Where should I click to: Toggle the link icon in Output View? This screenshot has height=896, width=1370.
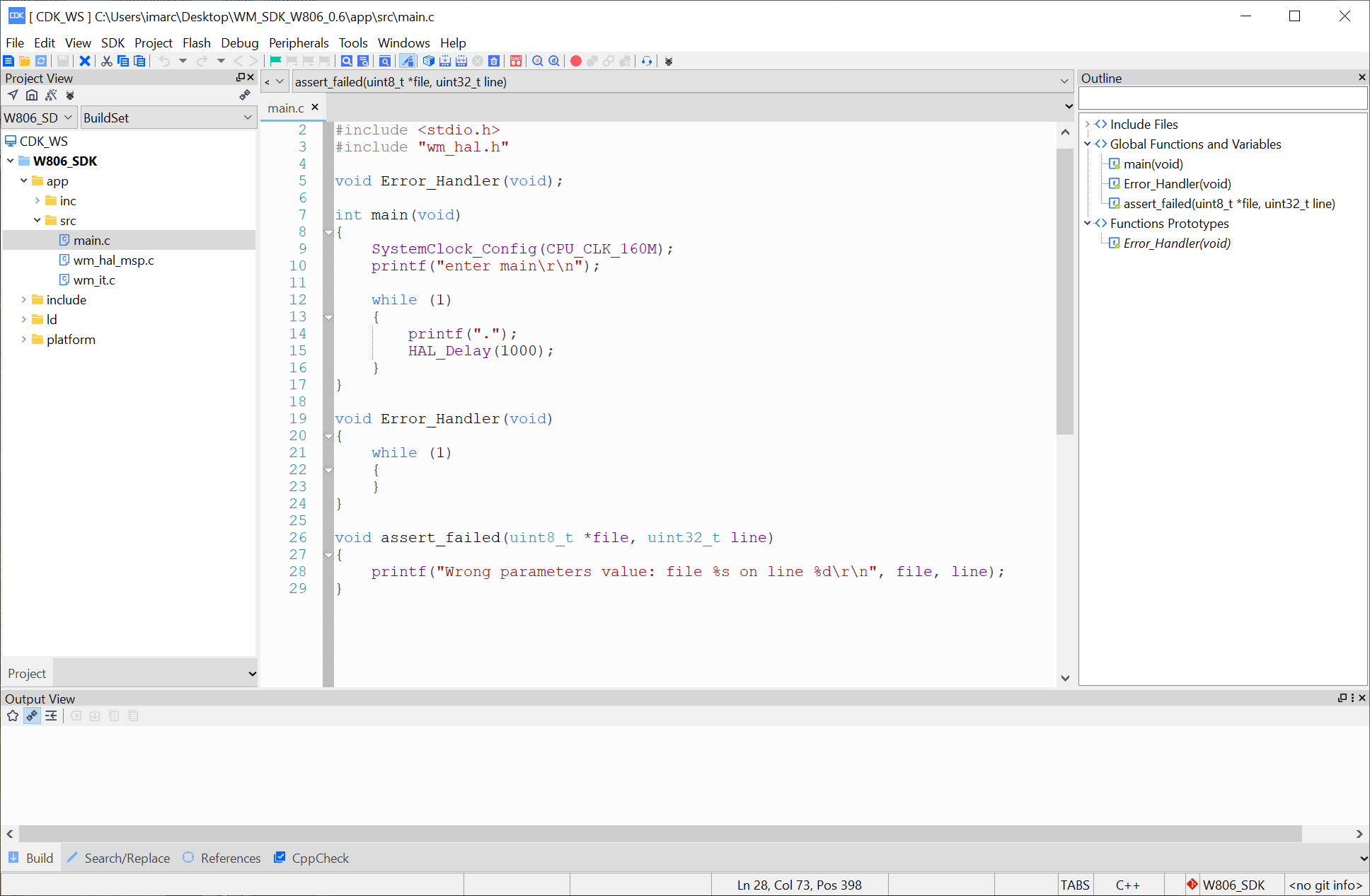(32, 716)
